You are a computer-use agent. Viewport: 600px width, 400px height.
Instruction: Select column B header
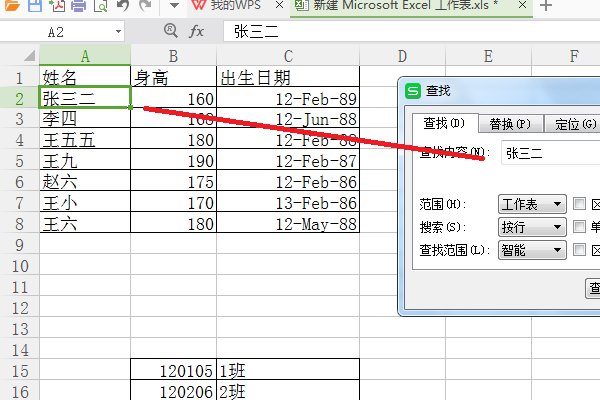173,56
